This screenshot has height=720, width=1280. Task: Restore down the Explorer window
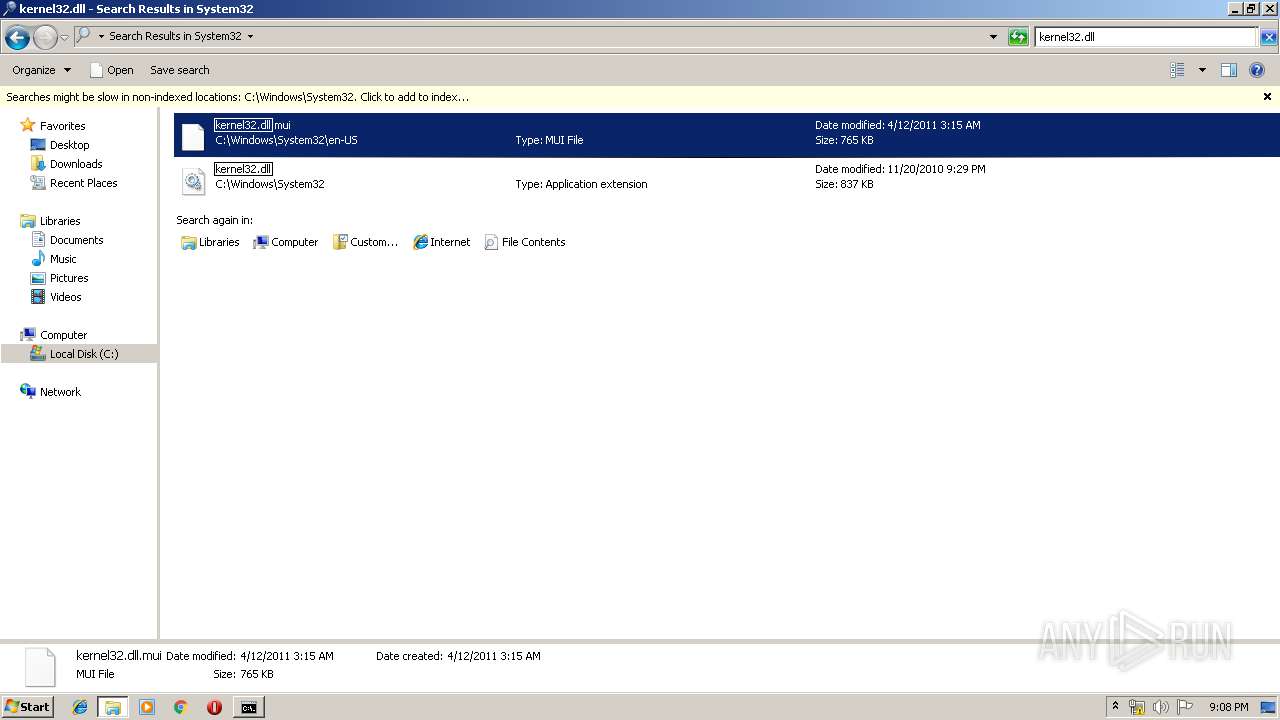pos(1250,9)
